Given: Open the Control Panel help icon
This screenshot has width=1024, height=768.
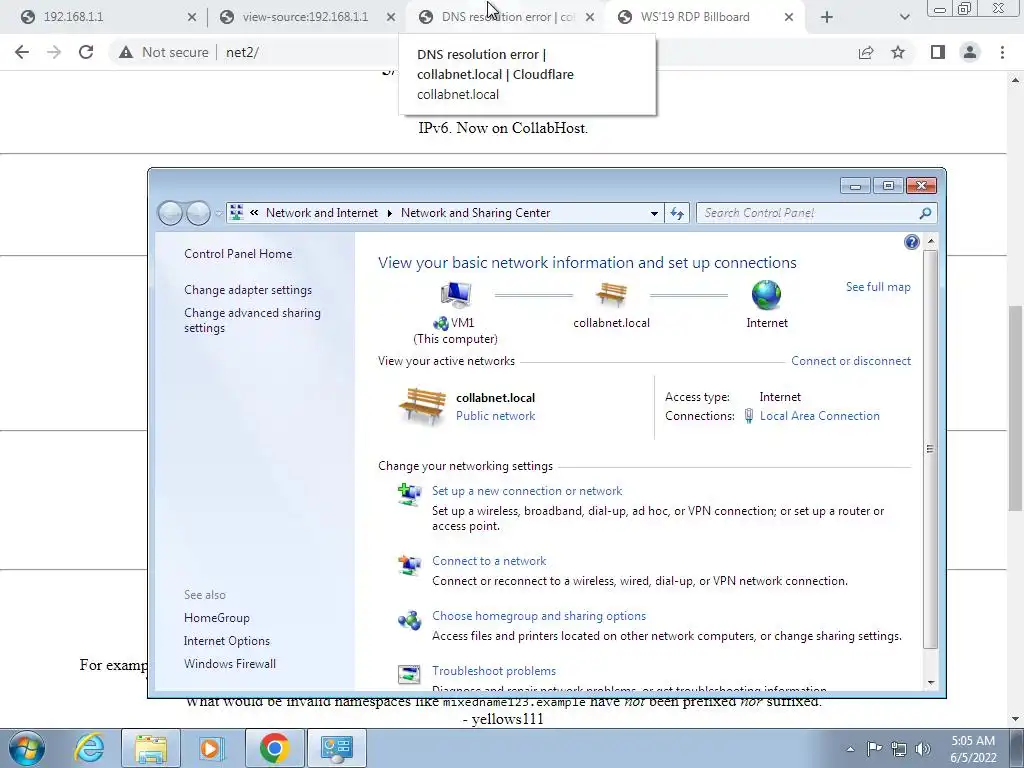Looking at the screenshot, I should (912, 242).
